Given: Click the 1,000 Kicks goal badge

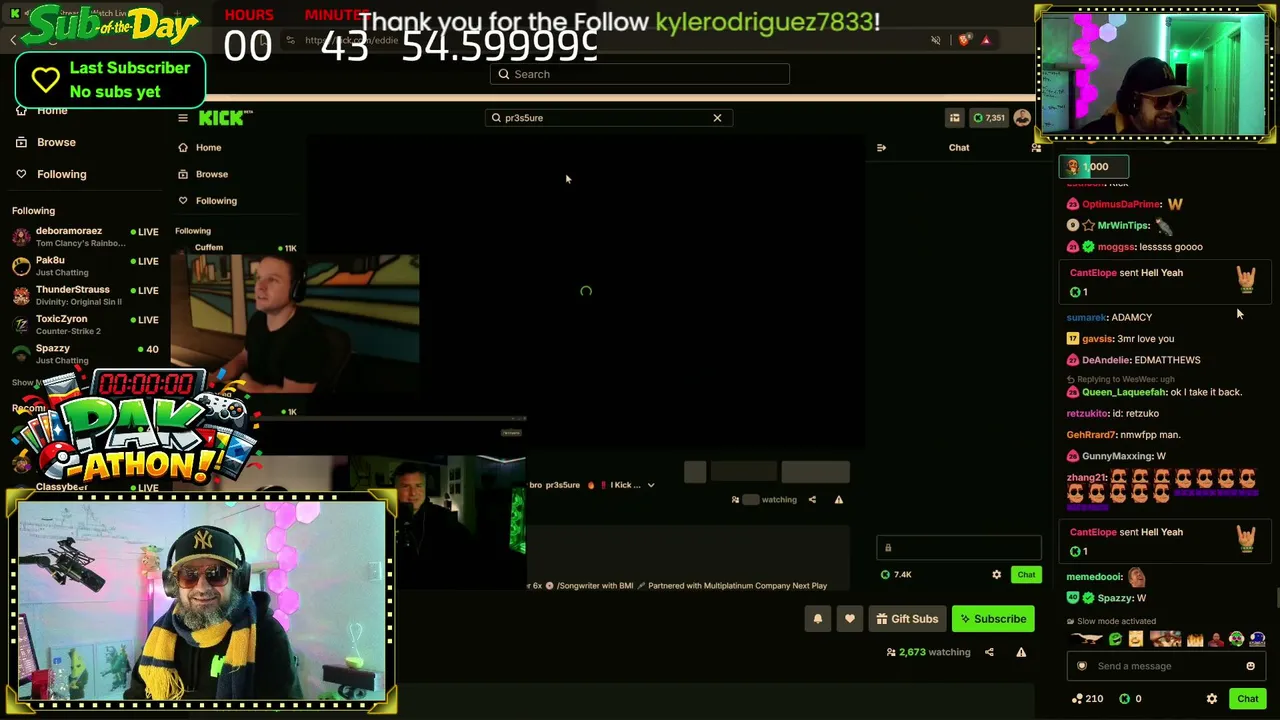Looking at the screenshot, I should tap(1095, 167).
